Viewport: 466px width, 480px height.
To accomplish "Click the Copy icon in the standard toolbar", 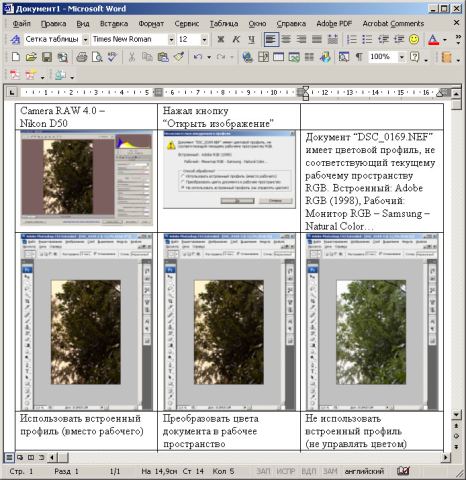I will pos(147,57).
